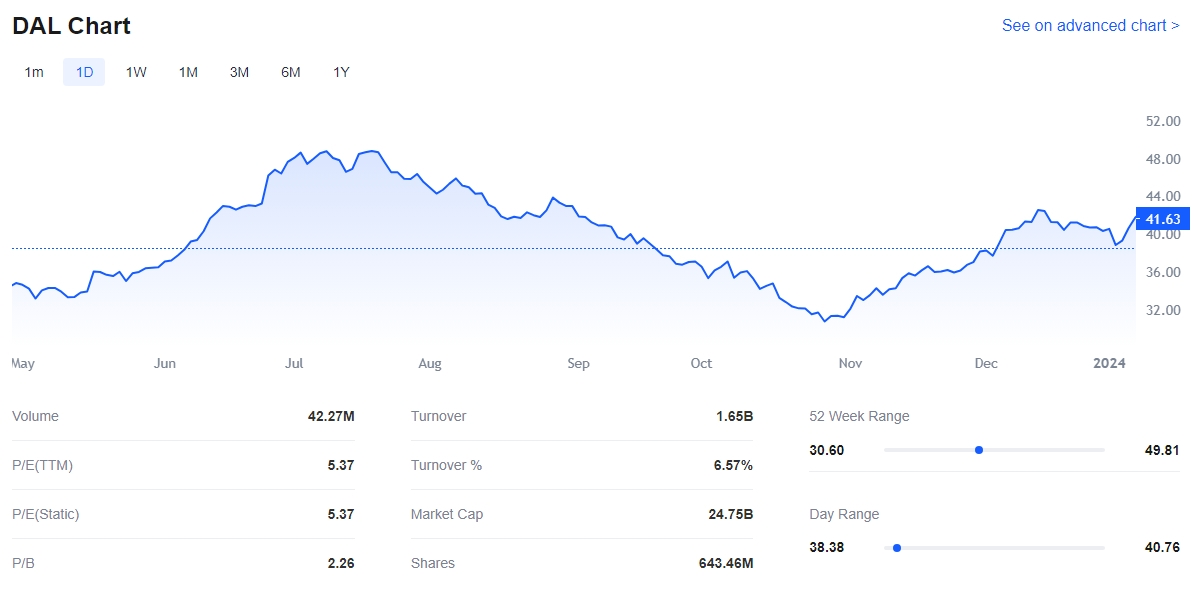The image size is (1192, 609).
Task: Open the 'See on advanced chart' link
Action: coord(1090,25)
